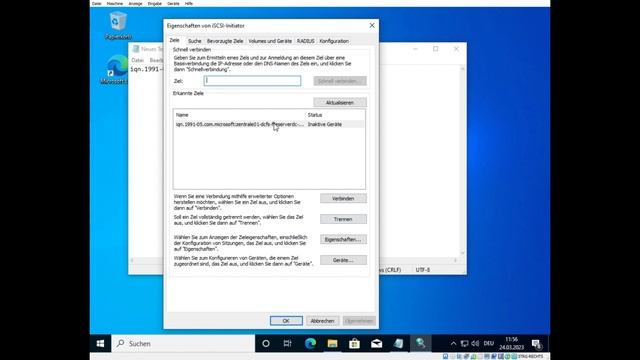640x360 pixels.
Task: Open the Eigenschaften... button
Action: [x=343, y=240]
